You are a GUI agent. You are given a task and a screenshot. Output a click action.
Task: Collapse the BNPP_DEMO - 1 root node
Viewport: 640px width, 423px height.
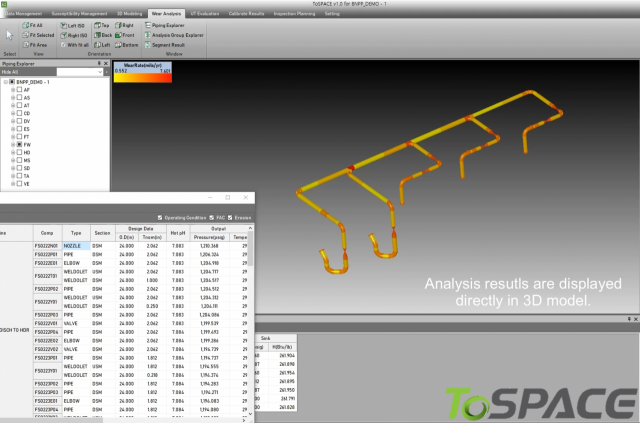pyautogui.click(x=5, y=81)
